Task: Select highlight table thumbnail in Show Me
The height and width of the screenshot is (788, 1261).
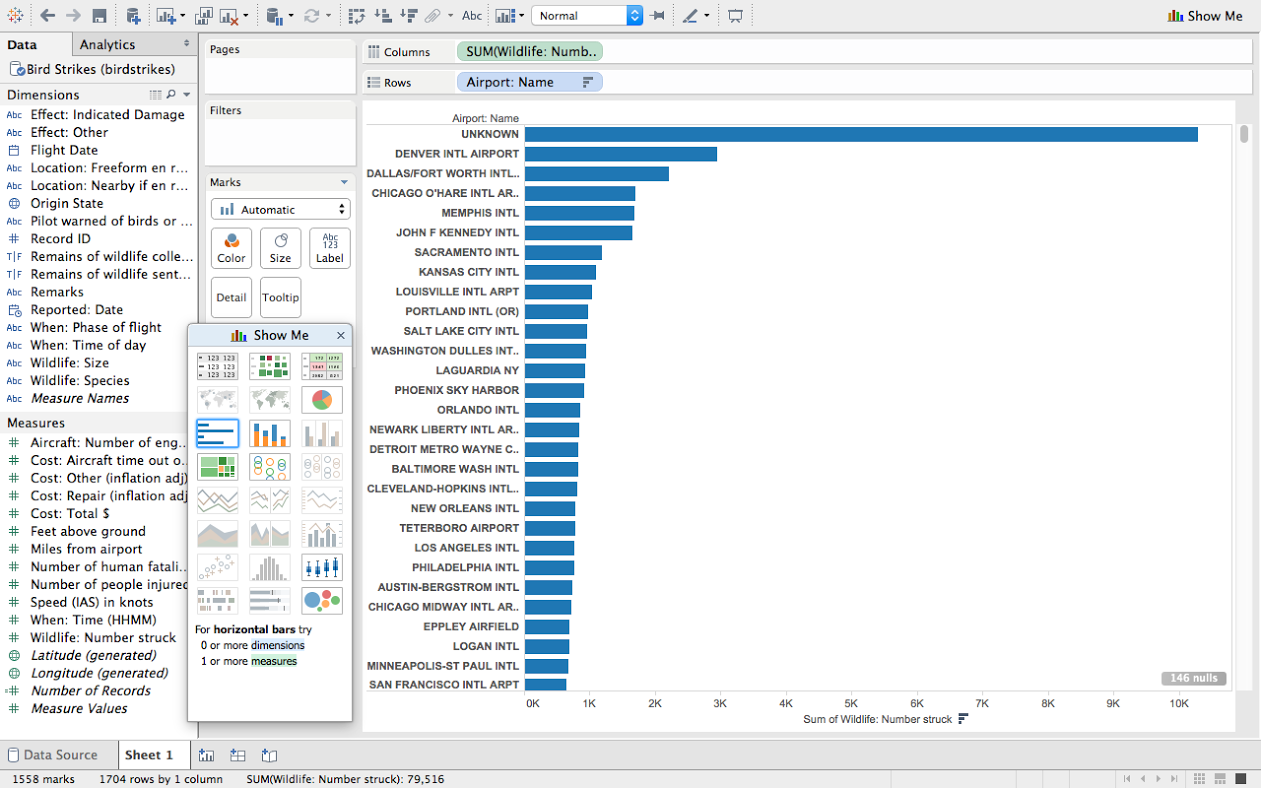Action: 322,366
